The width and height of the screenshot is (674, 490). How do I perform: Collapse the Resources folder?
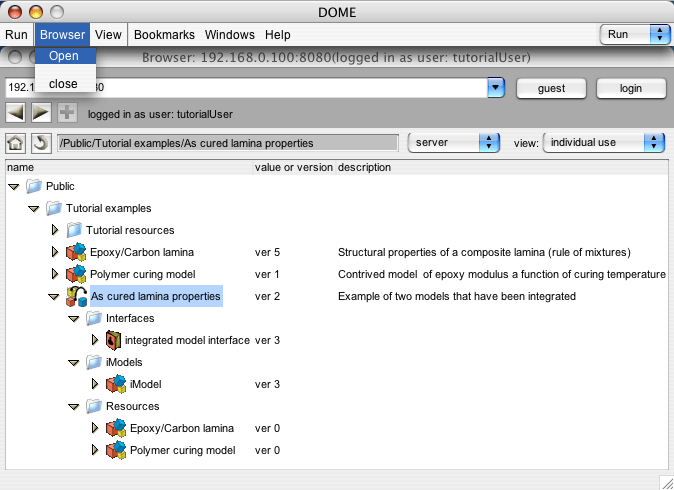pos(74,407)
